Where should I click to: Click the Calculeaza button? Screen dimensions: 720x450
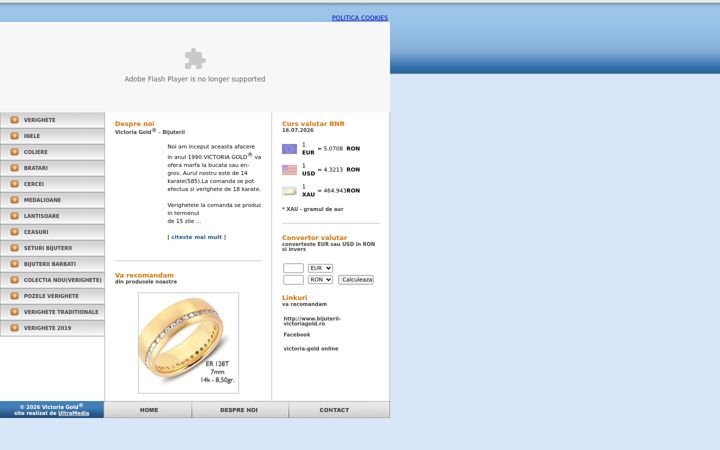click(x=356, y=280)
